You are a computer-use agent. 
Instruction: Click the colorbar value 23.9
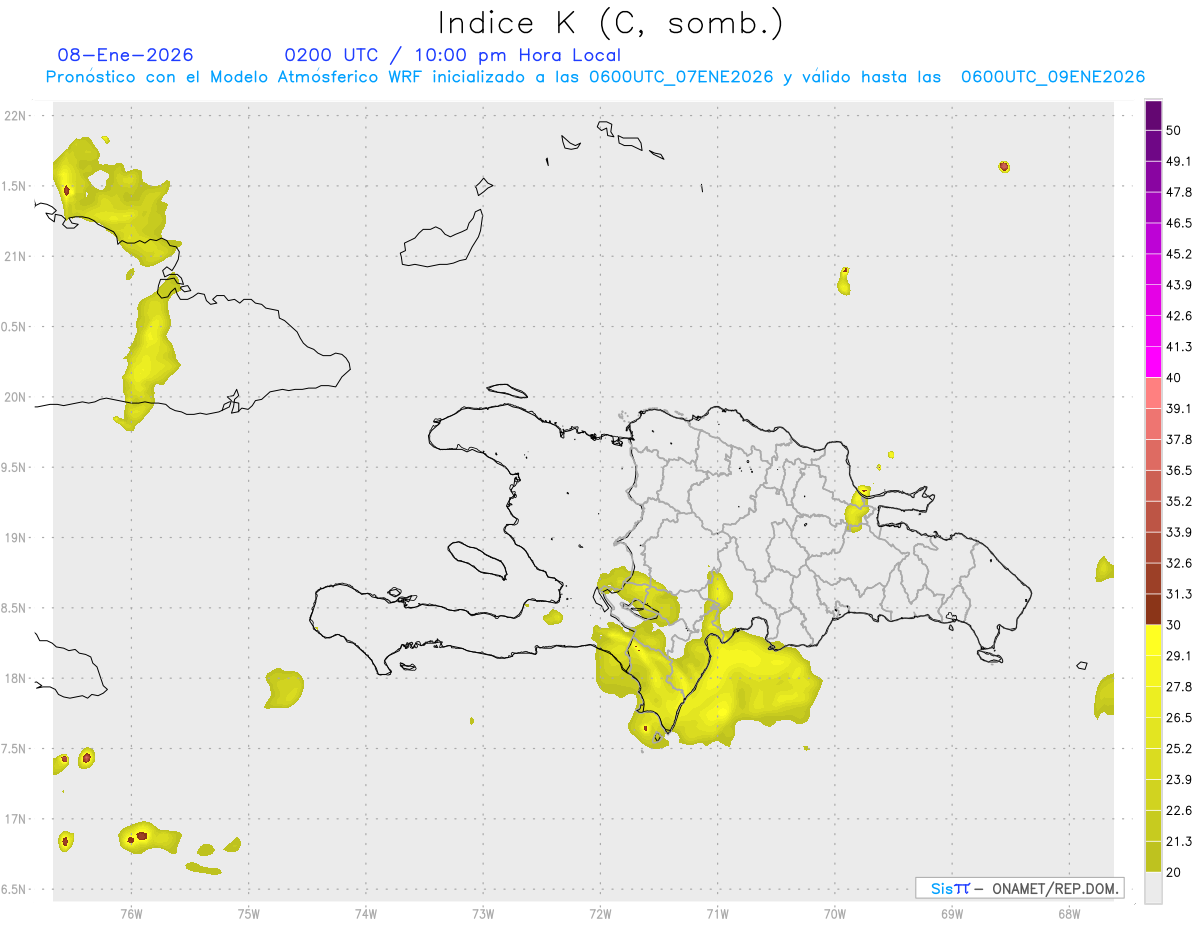coord(1179,779)
